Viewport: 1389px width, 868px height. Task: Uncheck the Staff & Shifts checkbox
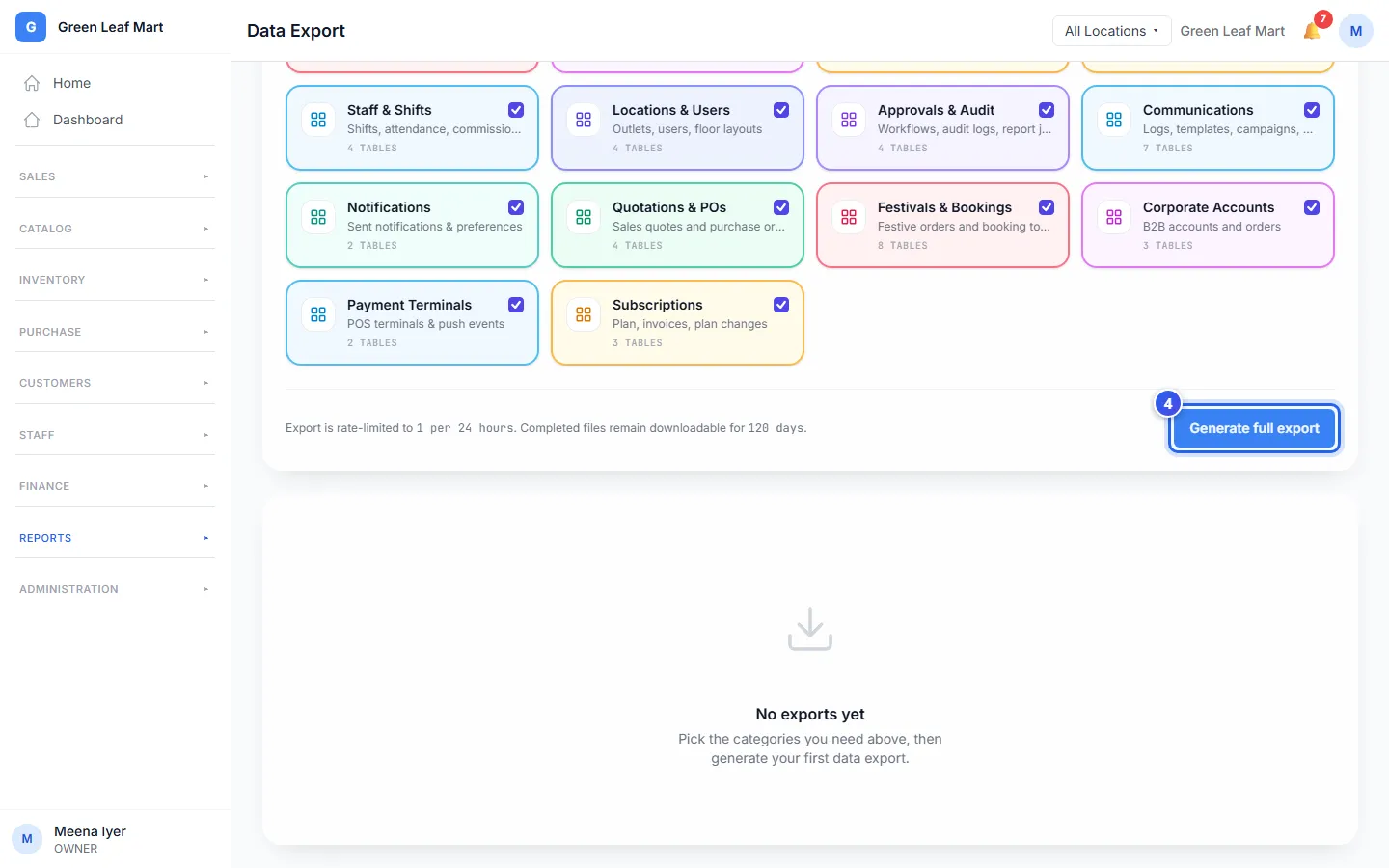(516, 110)
